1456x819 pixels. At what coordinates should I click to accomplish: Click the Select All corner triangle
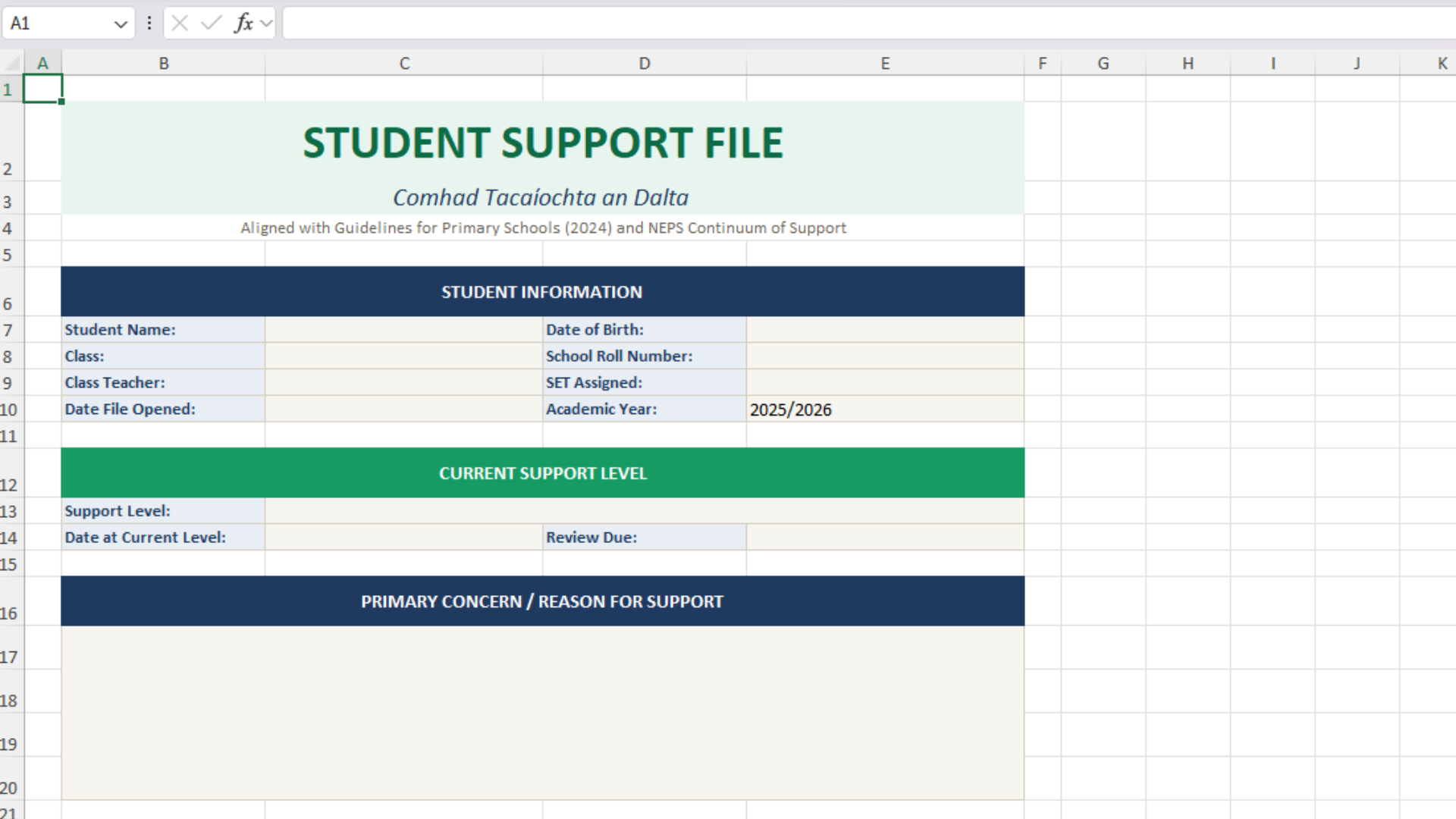12,64
